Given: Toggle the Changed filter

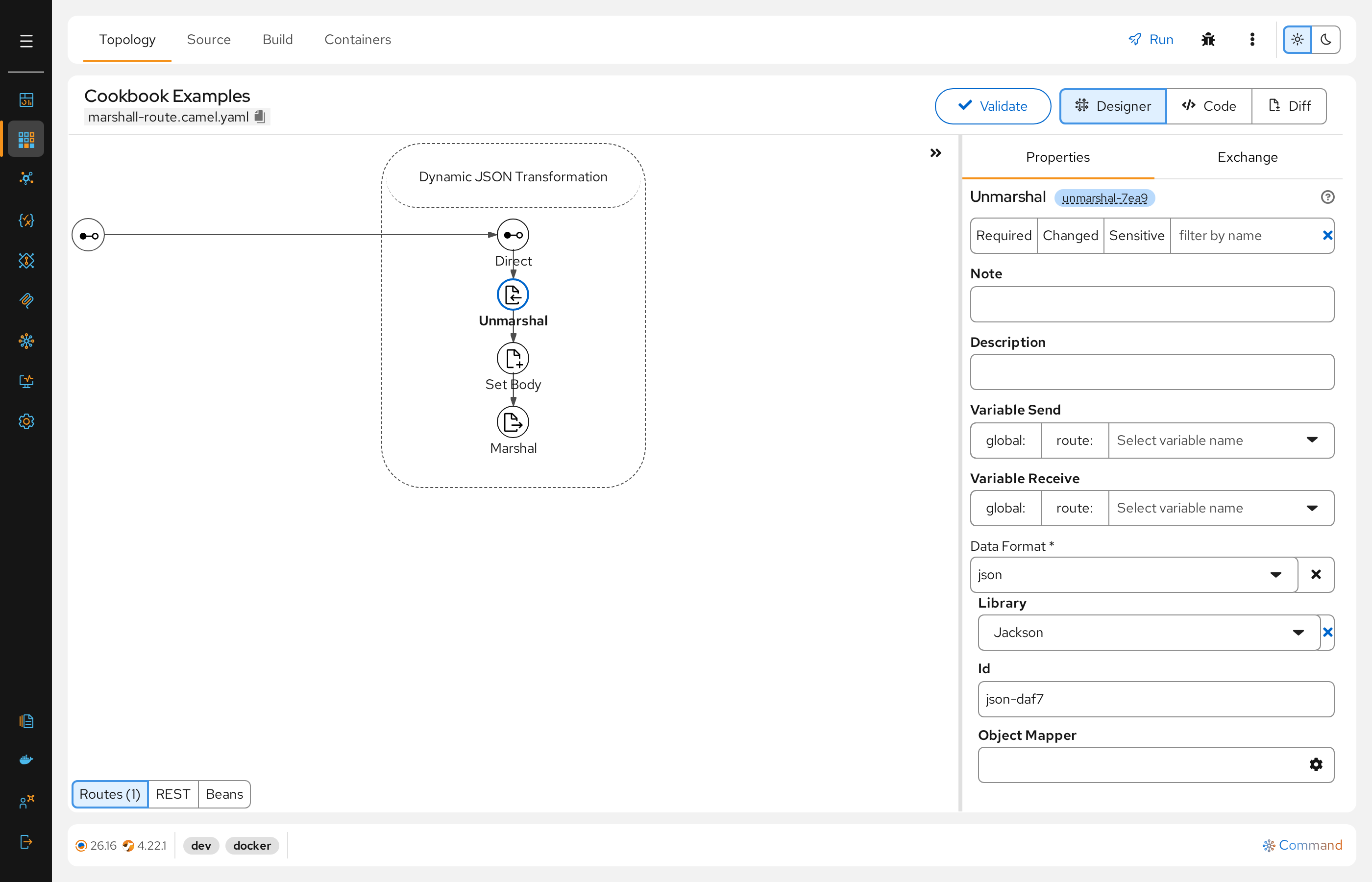Looking at the screenshot, I should coord(1070,235).
